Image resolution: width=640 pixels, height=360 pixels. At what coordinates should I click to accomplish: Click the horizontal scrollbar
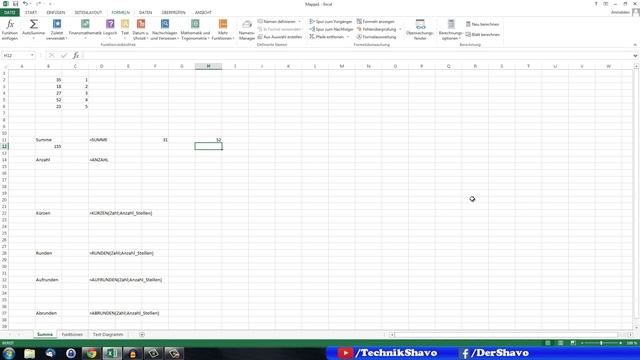click(506, 335)
